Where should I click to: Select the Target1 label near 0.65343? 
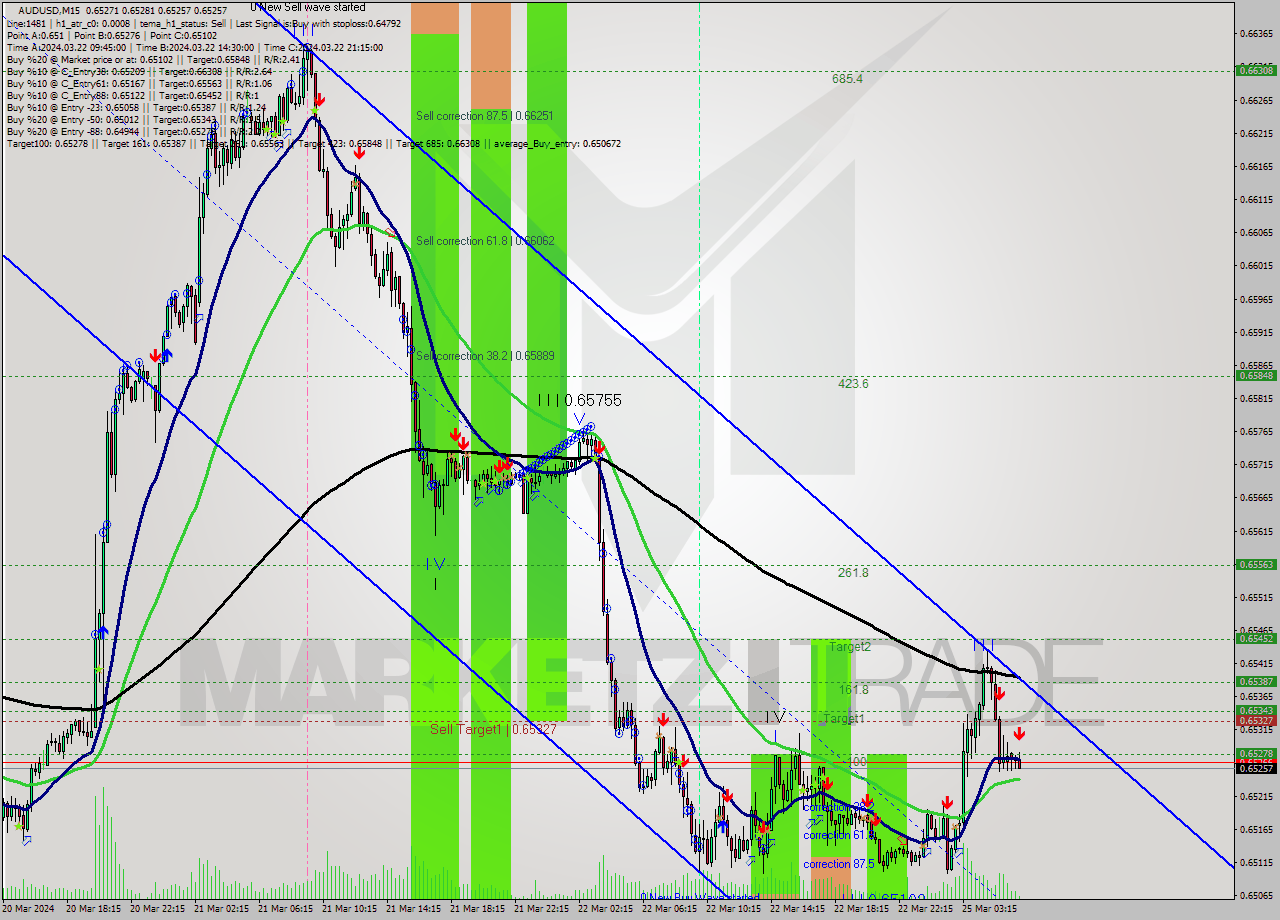[843, 719]
